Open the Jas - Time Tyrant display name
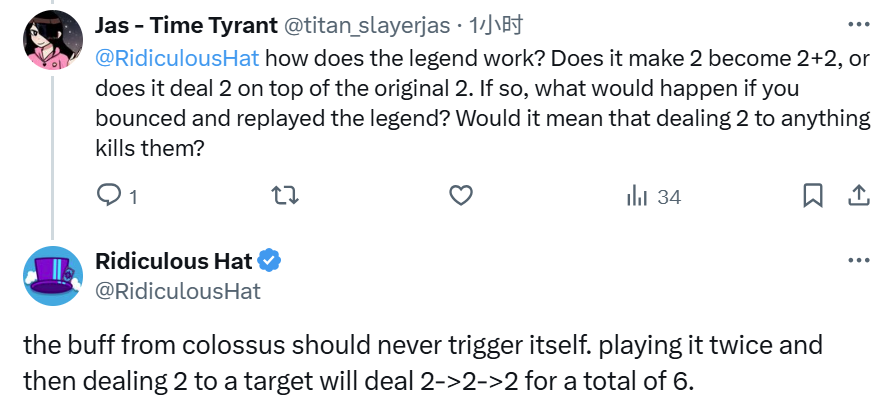Viewport: 894px width, 397px height. click(x=186, y=25)
